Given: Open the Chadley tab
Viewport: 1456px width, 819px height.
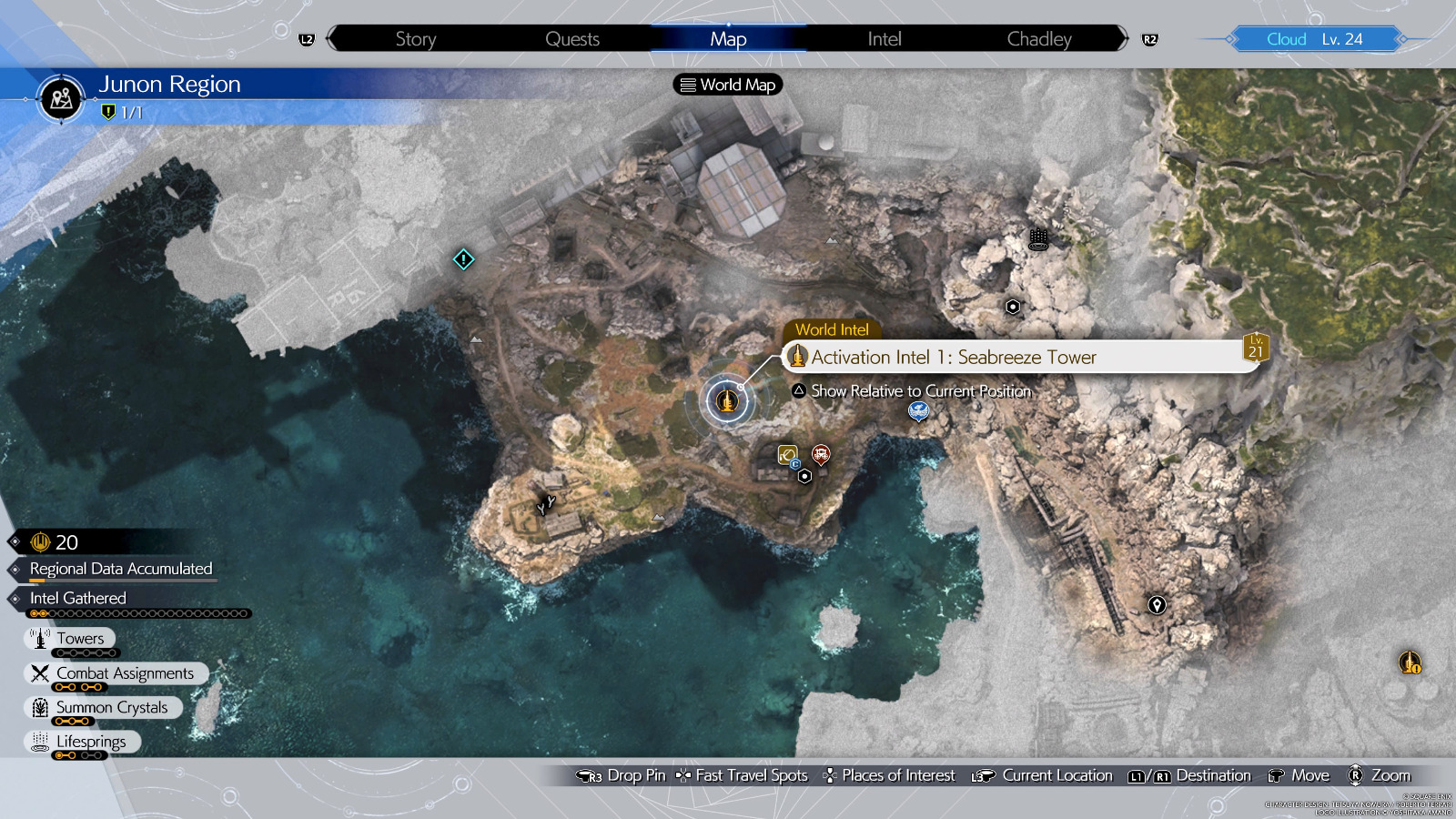Looking at the screenshot, I should 1038,39.
